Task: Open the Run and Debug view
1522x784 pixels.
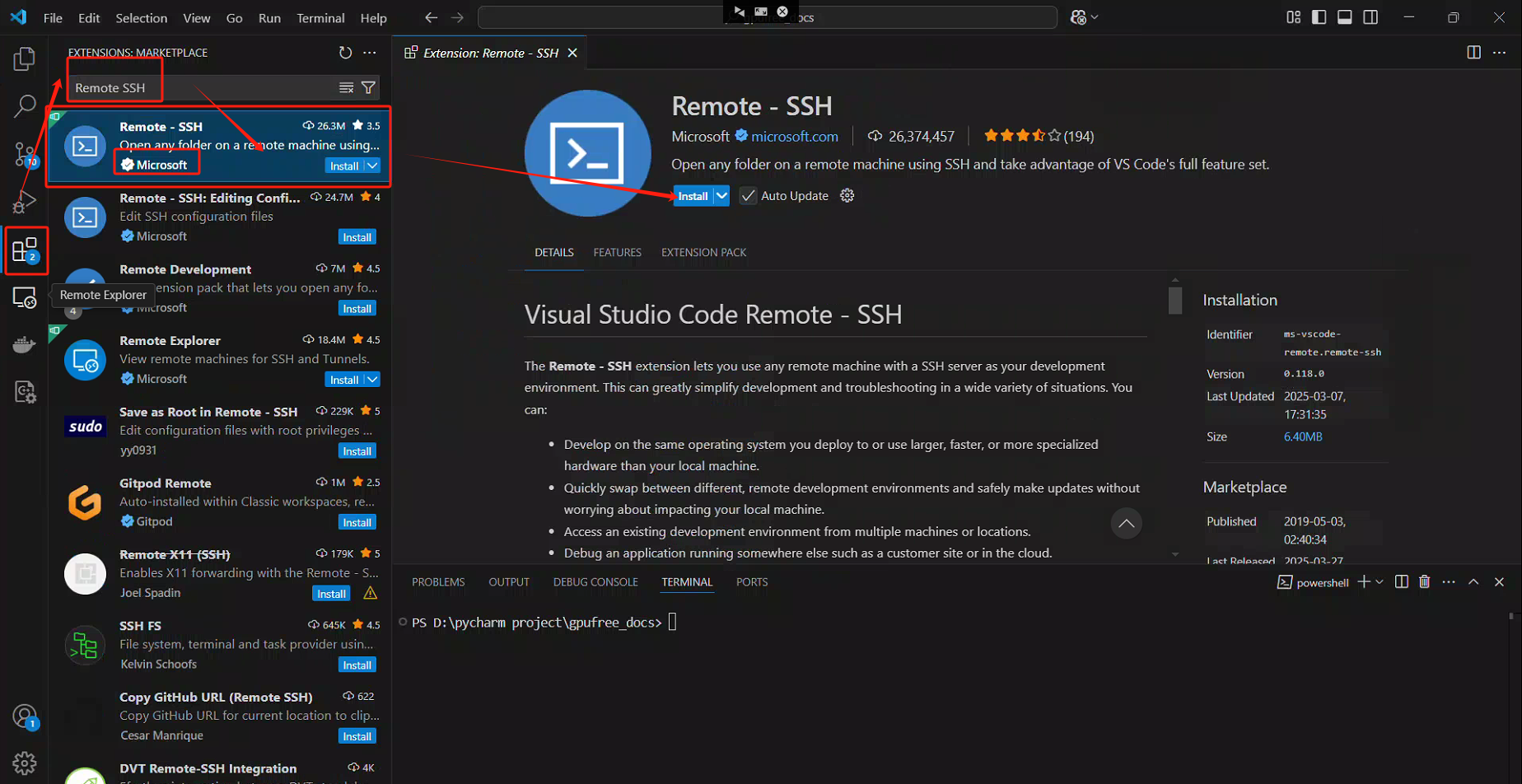Action: point(25,201)
